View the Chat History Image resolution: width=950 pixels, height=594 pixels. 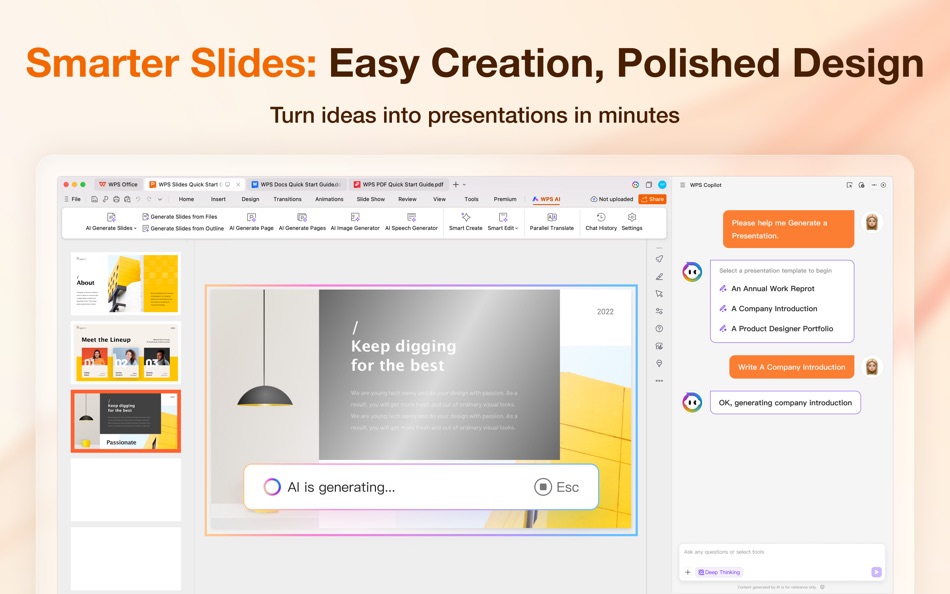pyautogui.click(x=601, y=222)
